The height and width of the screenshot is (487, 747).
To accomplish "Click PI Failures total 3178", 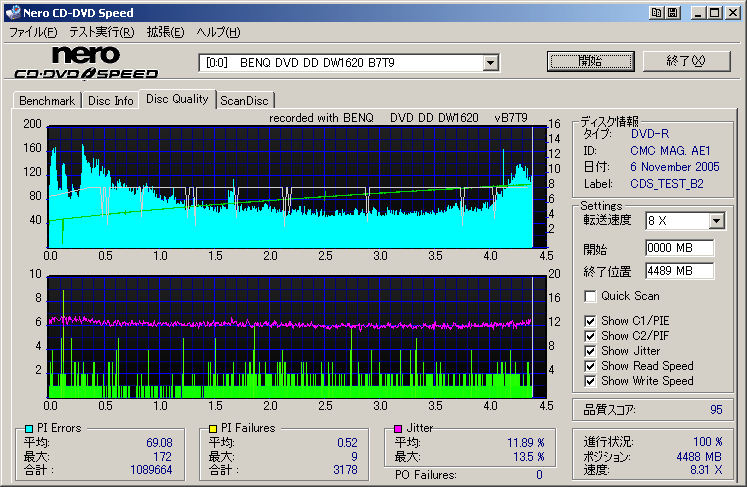I will (x=345, y=470).
